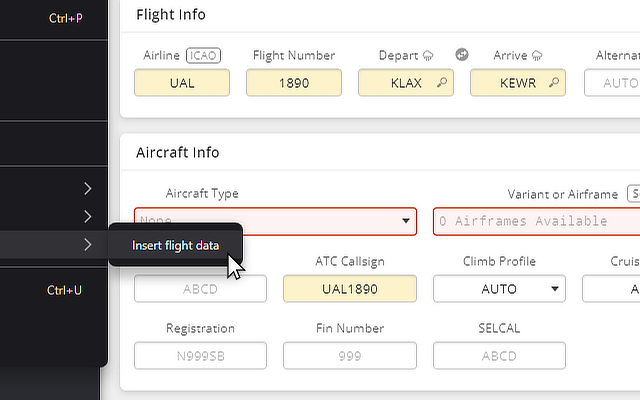Image resolution: width=640 pixels, height=400 pixels.
Task: Focus the Flight Number field 1890
Action: (294, 83)
